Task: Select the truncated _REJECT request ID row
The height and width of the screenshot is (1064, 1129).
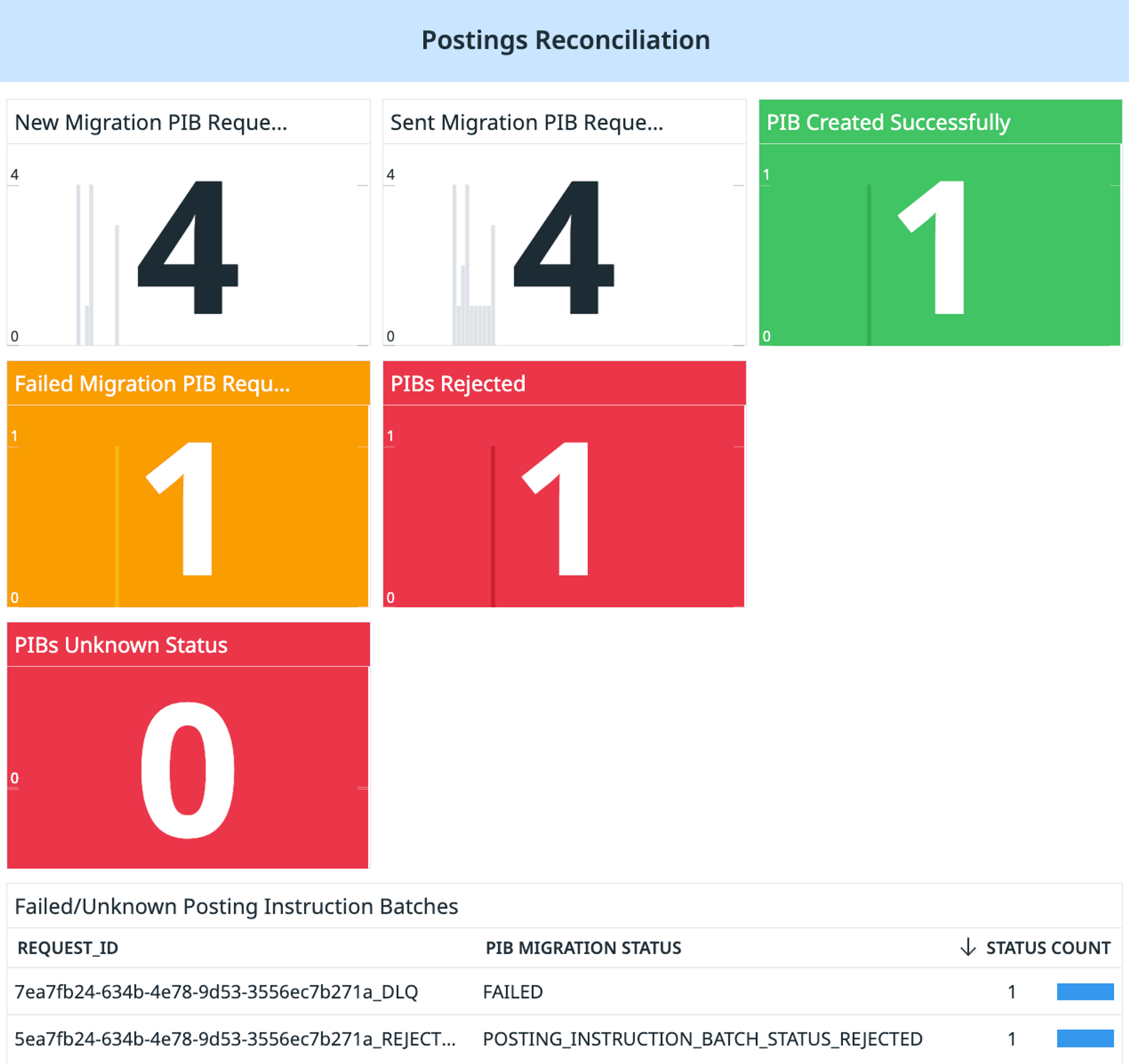Action: point(235,1039)
